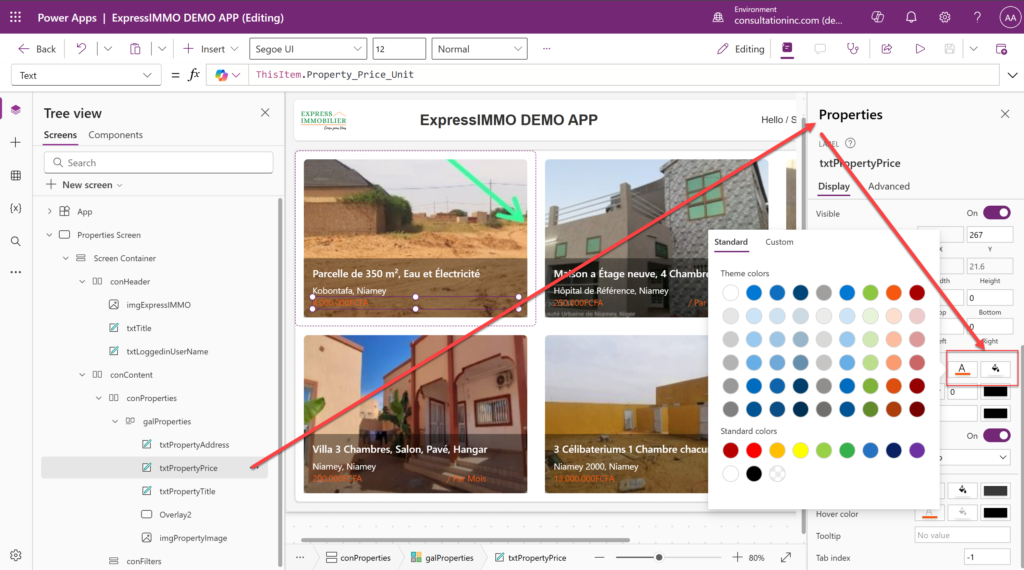The height and width of the screenshot is (570, 1024).
Task: Open Variables {x} icon in sidebar
Action: (x=16, y=208)
